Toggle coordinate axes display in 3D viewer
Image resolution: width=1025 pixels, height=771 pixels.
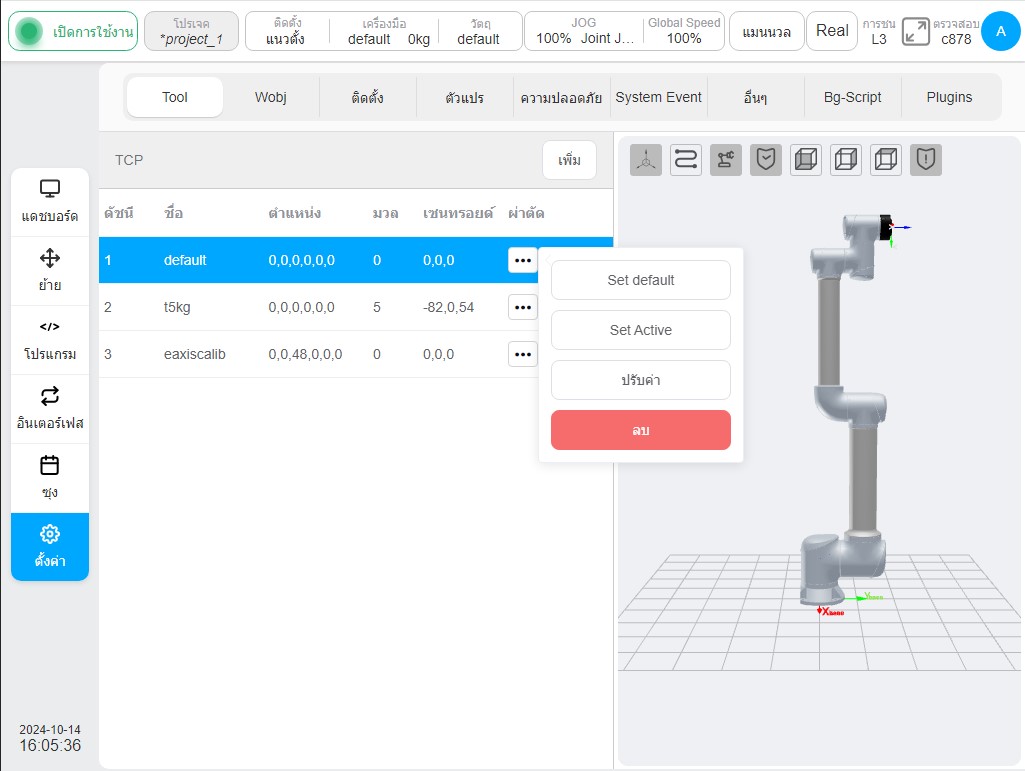pos(646,160)
